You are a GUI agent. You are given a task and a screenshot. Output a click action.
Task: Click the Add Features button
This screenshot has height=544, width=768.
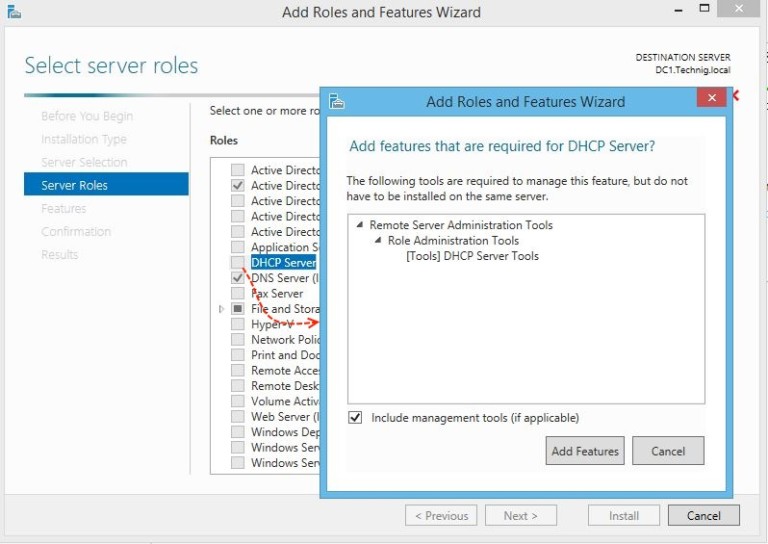(585, 451)
